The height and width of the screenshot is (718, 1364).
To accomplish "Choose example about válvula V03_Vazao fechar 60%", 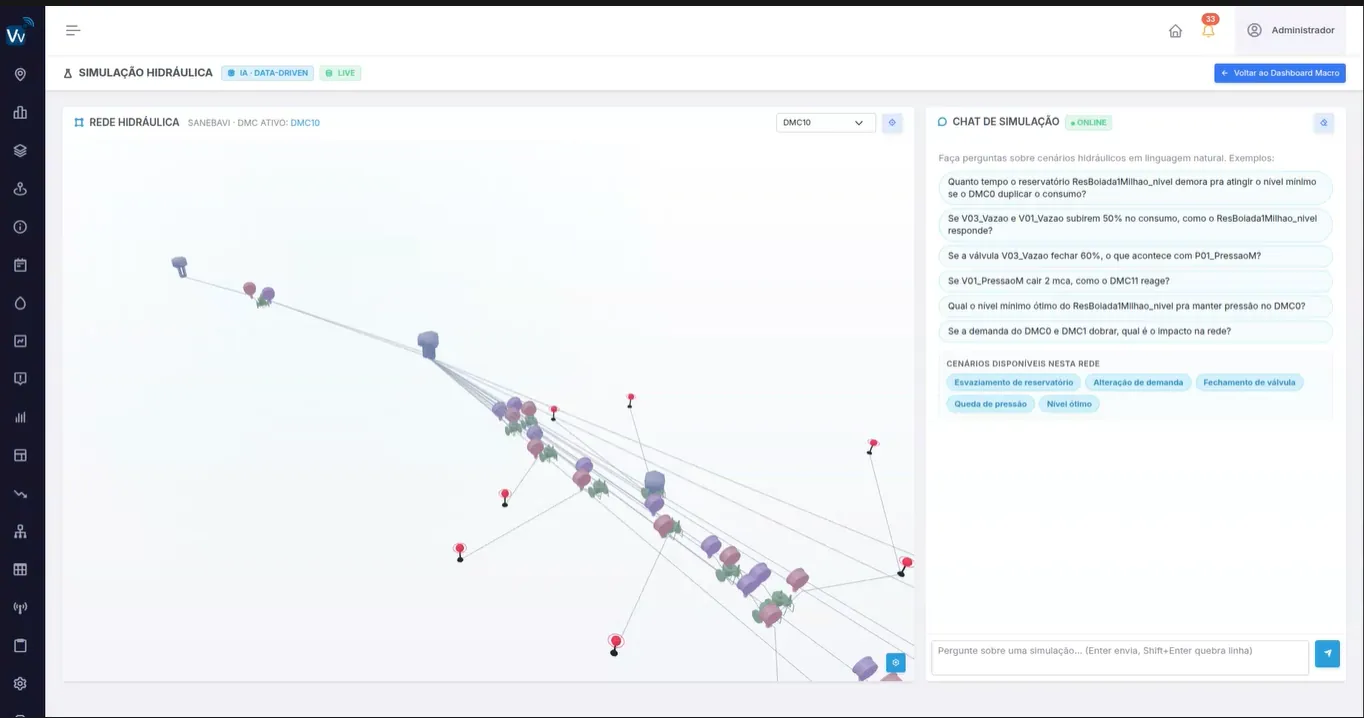I will 1135,256.
